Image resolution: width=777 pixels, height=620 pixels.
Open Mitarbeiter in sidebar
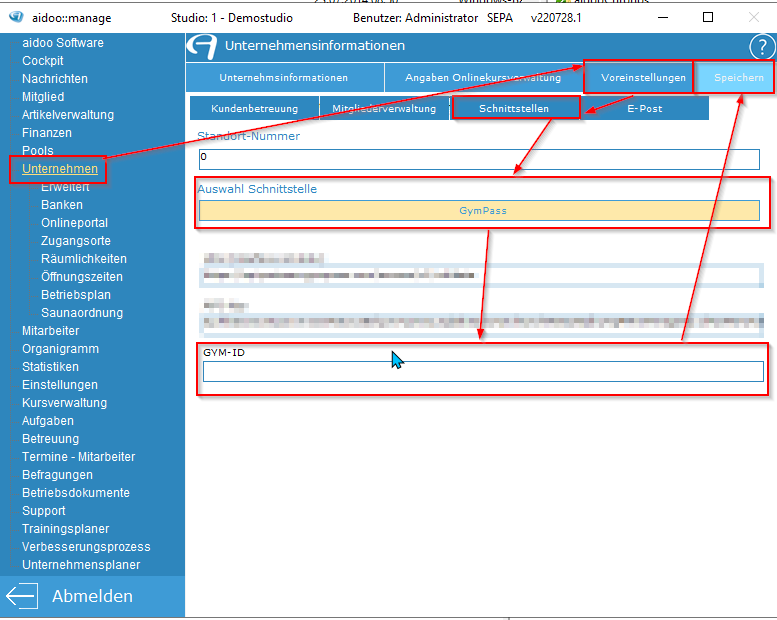[x=50, y=331]
